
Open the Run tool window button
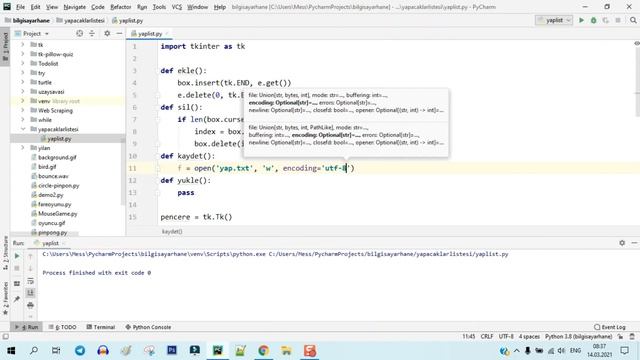point(27,327)
